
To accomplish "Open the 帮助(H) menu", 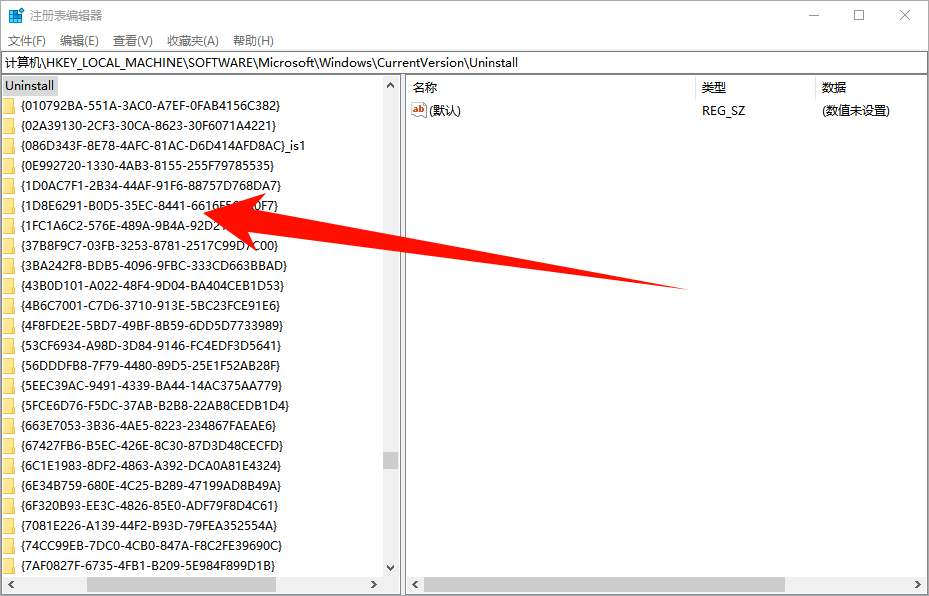I will (253, 41).
